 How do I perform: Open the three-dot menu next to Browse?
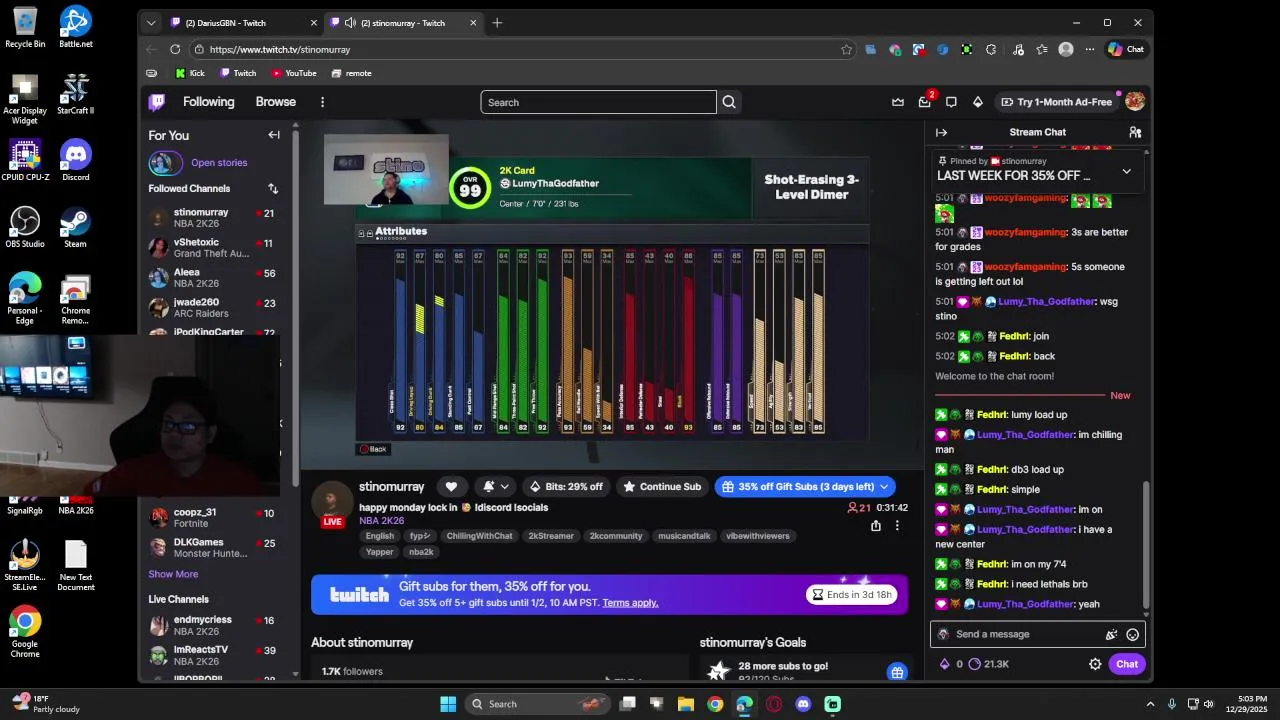pyautogui.click(x=322, y=102)
